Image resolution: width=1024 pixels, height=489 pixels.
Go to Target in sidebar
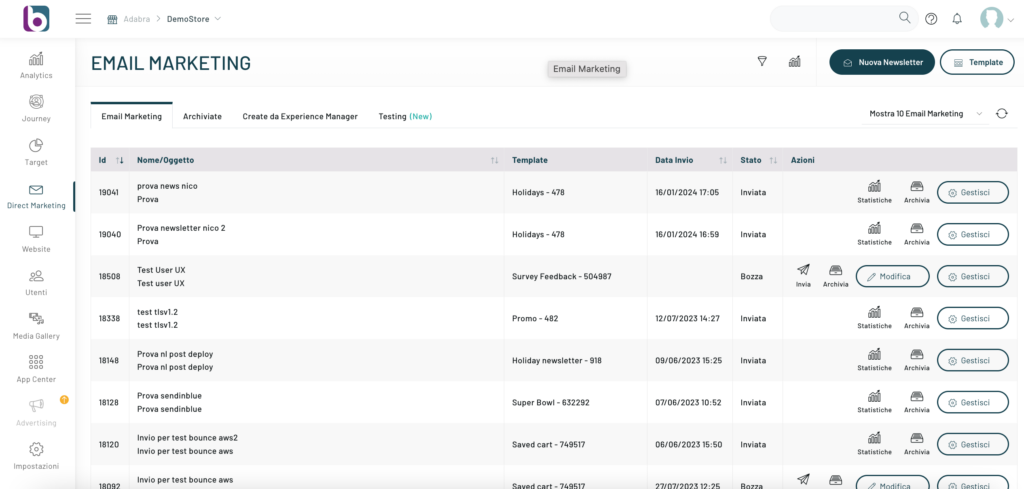pyautogui.click(x=36, y=151)
